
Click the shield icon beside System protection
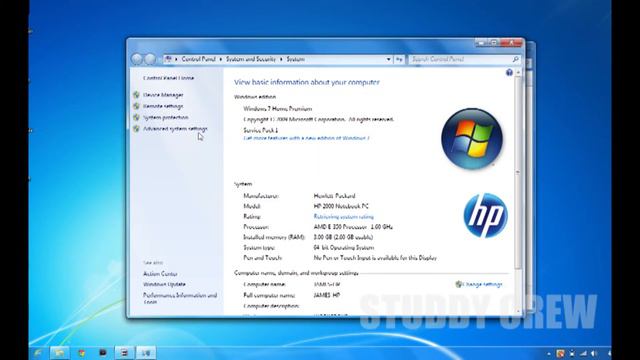pos(136,117)
